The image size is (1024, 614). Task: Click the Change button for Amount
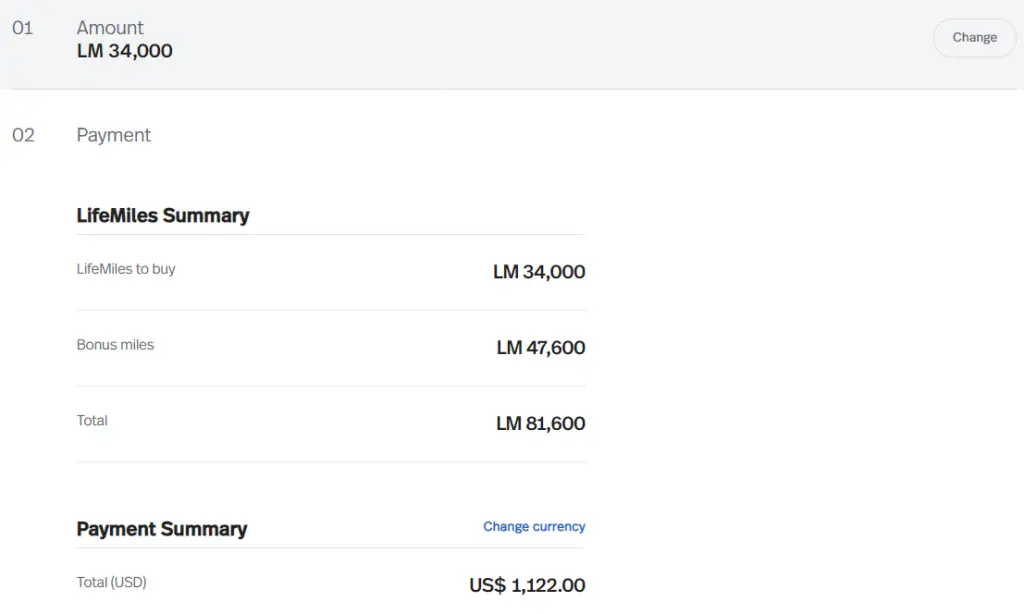(974, 38)
